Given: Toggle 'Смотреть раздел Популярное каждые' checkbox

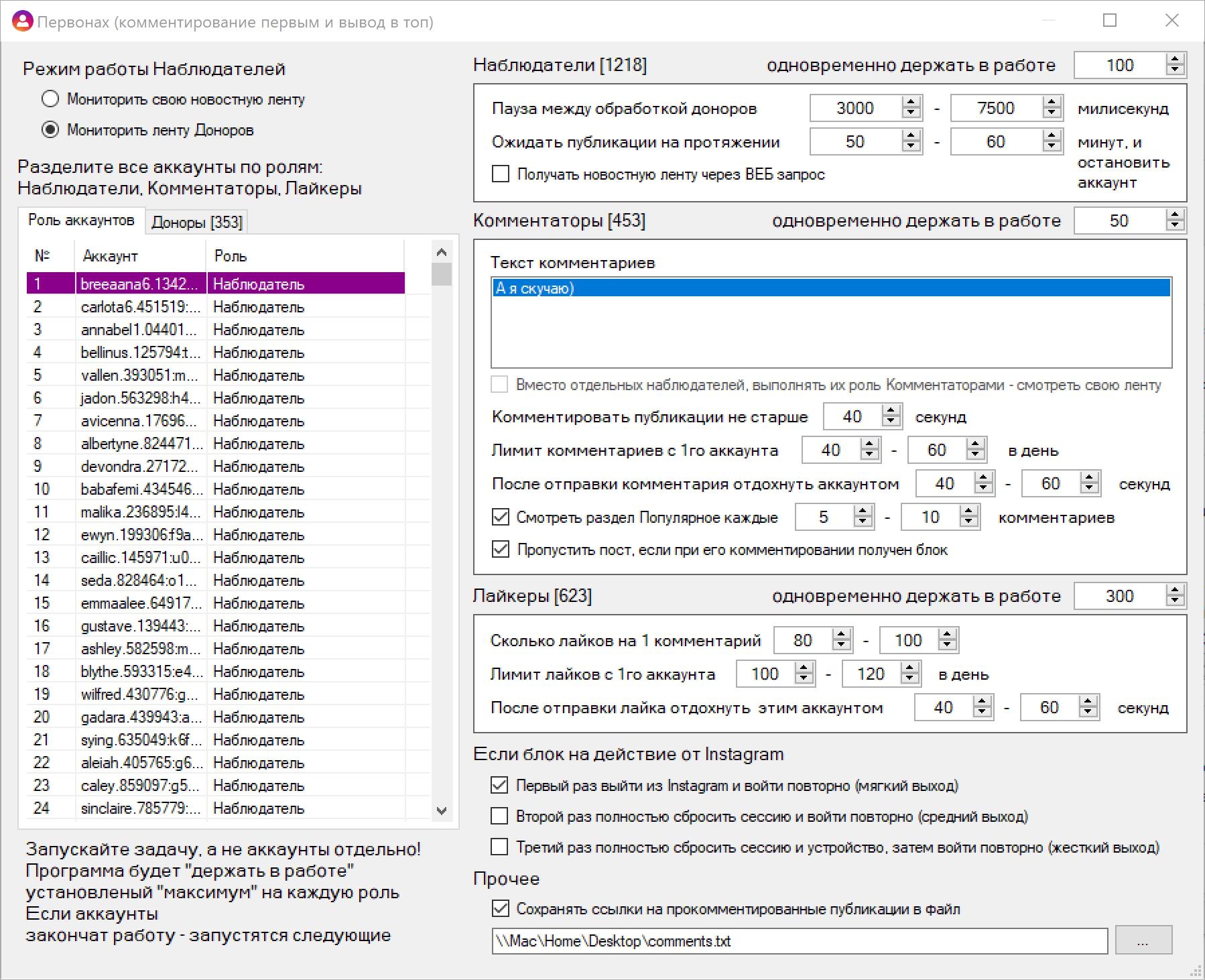Looking at the screenshot, I should pyautogui.click(x=501, y=517).
